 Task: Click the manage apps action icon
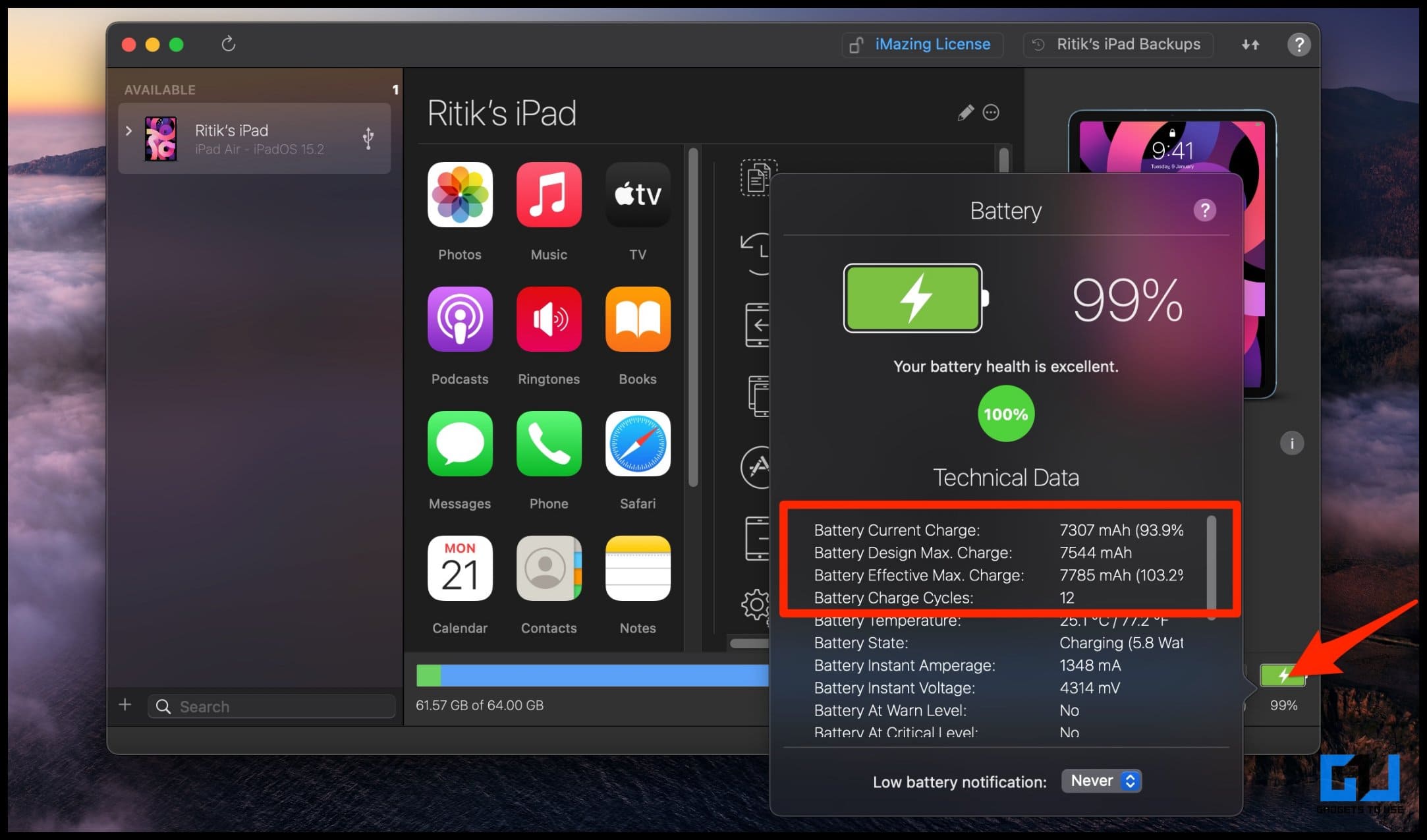pyautogui.click(x=756, y=467)
